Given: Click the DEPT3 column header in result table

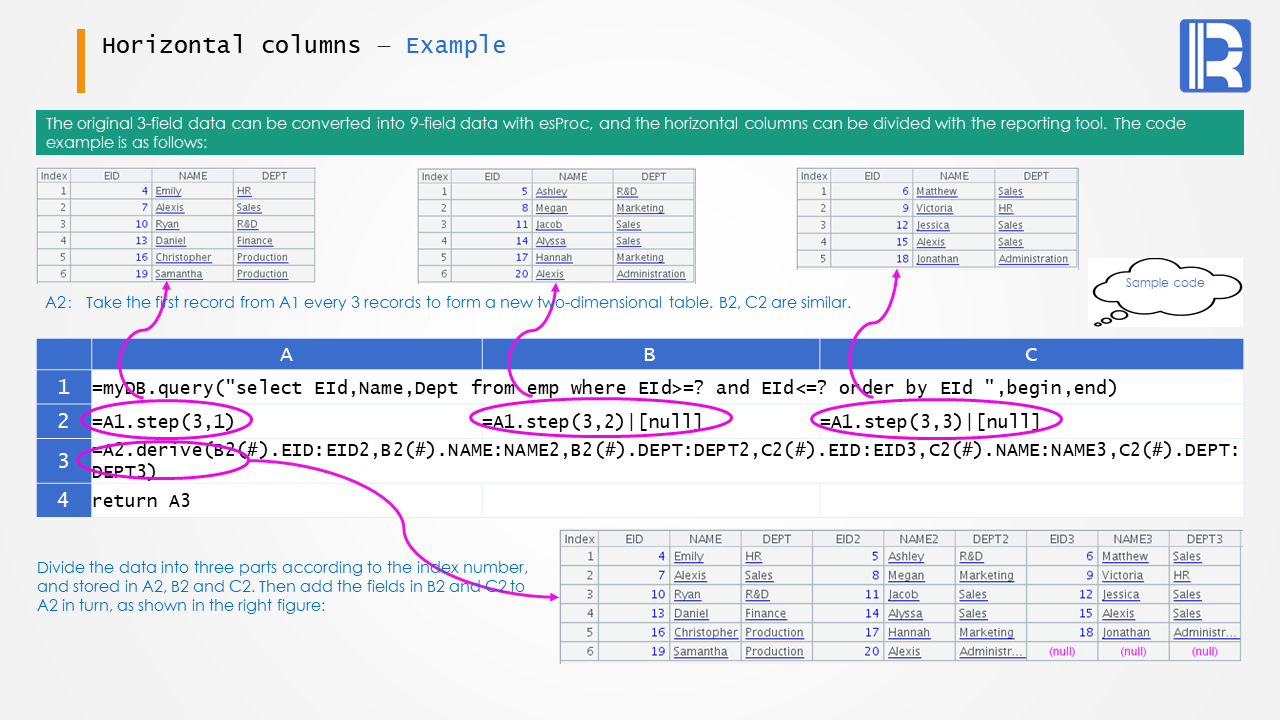Looking at the screenshot, I should pos(1205,539).
